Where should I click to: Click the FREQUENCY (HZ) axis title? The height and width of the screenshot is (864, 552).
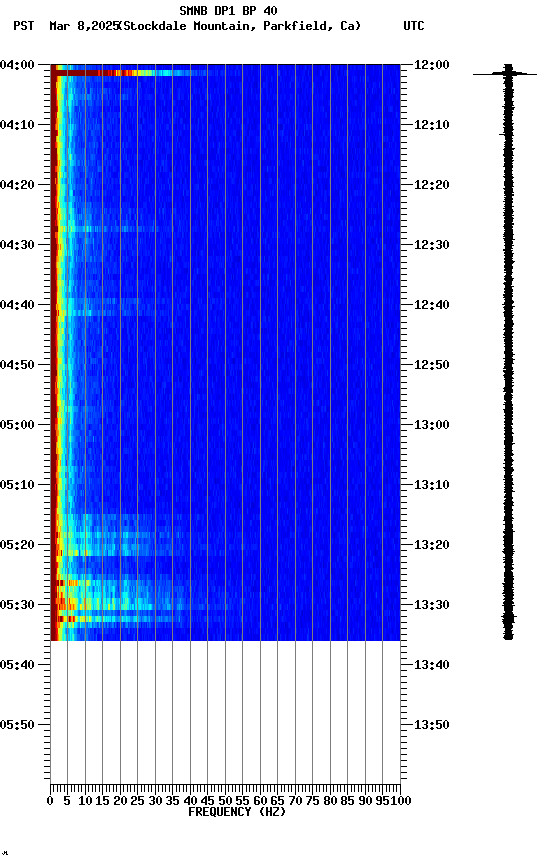[237, 812]
